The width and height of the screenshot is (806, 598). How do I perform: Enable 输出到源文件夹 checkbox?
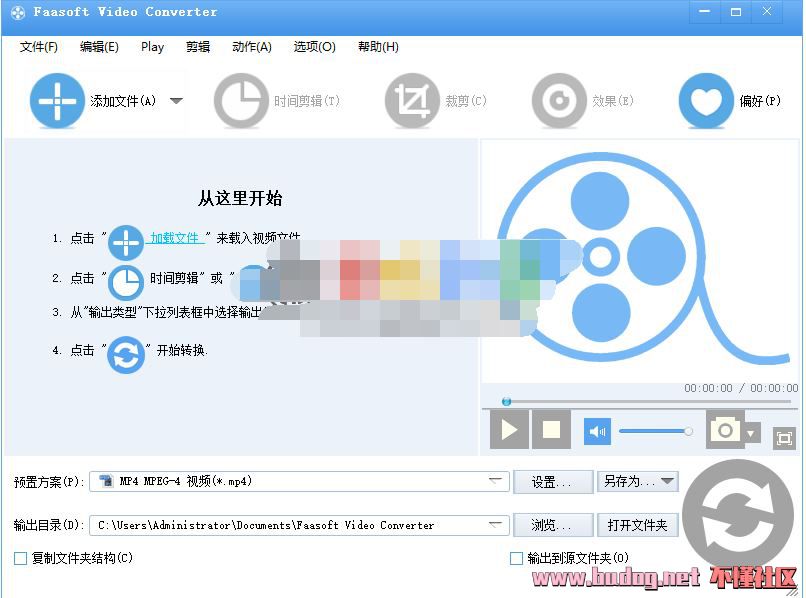[516, 558]
